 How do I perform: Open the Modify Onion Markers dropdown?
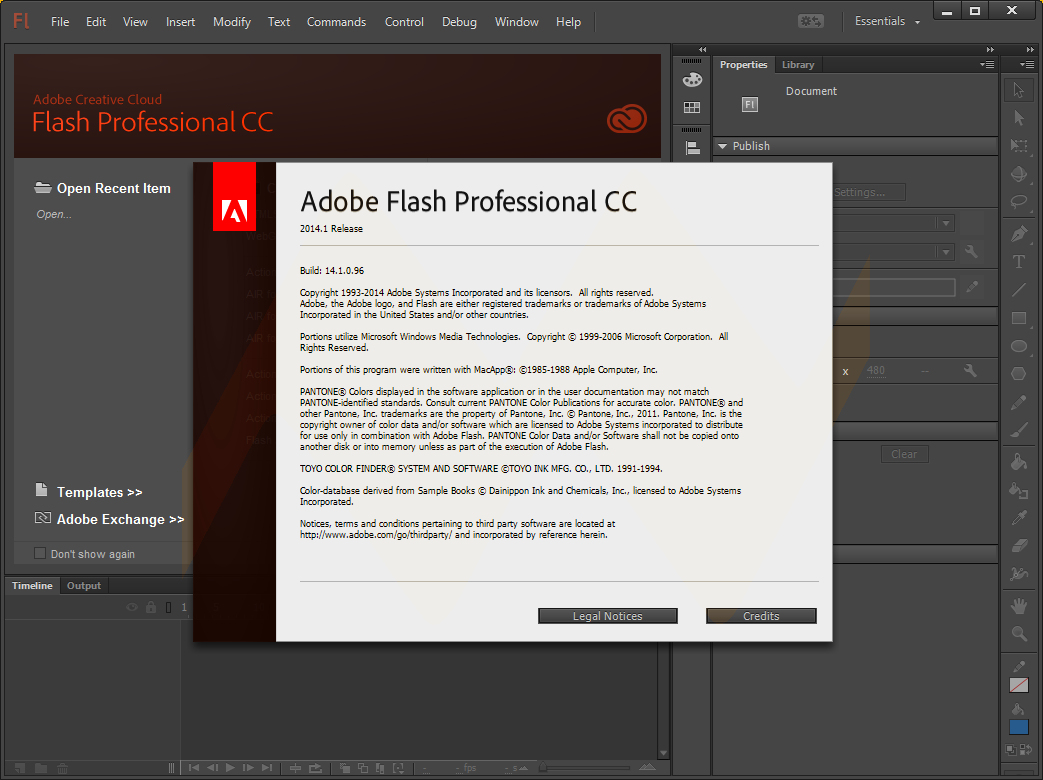click(398, 768)
